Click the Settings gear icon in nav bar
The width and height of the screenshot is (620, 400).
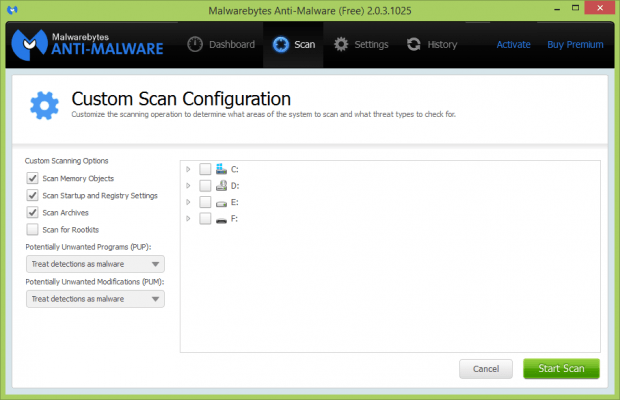coord(341,44)
